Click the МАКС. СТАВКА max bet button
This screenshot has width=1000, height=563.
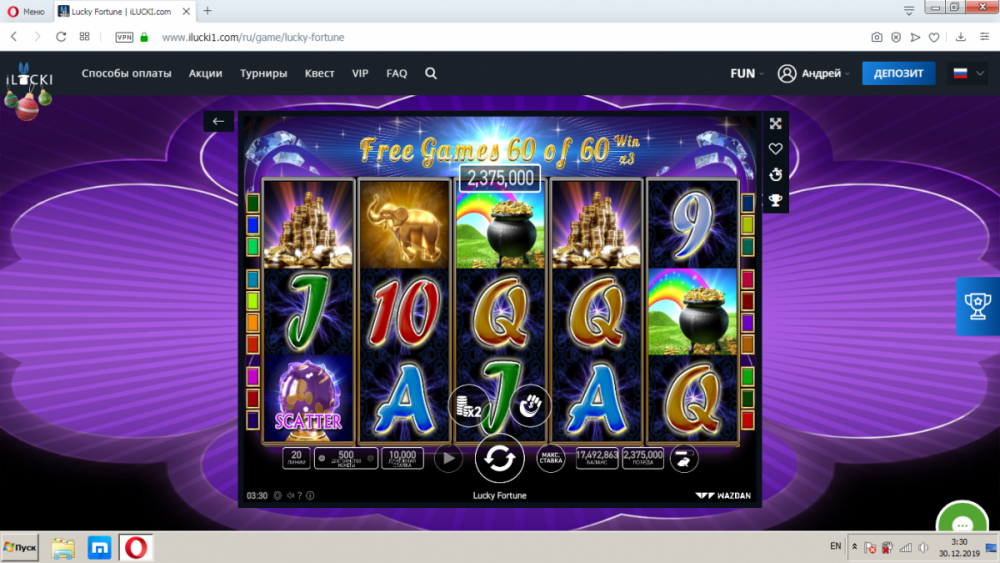tap(550, 458)
